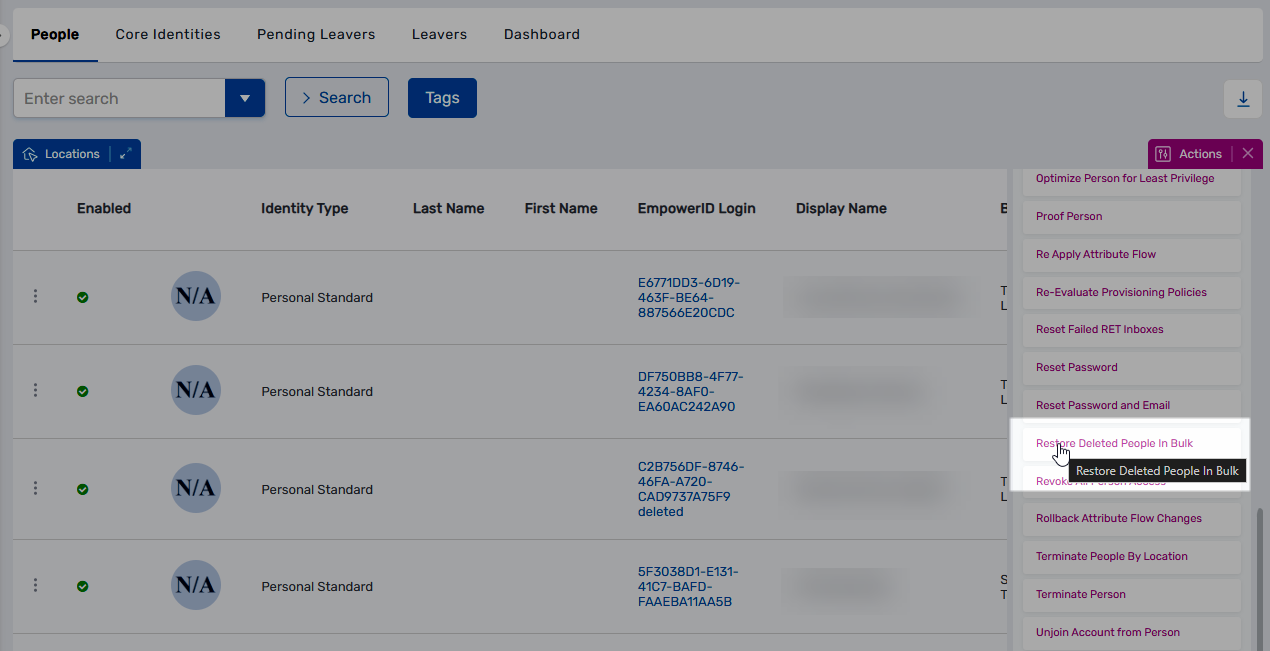Click the expand arrows on the Locations button
The image size is (1270, 651).
point(125,154)
